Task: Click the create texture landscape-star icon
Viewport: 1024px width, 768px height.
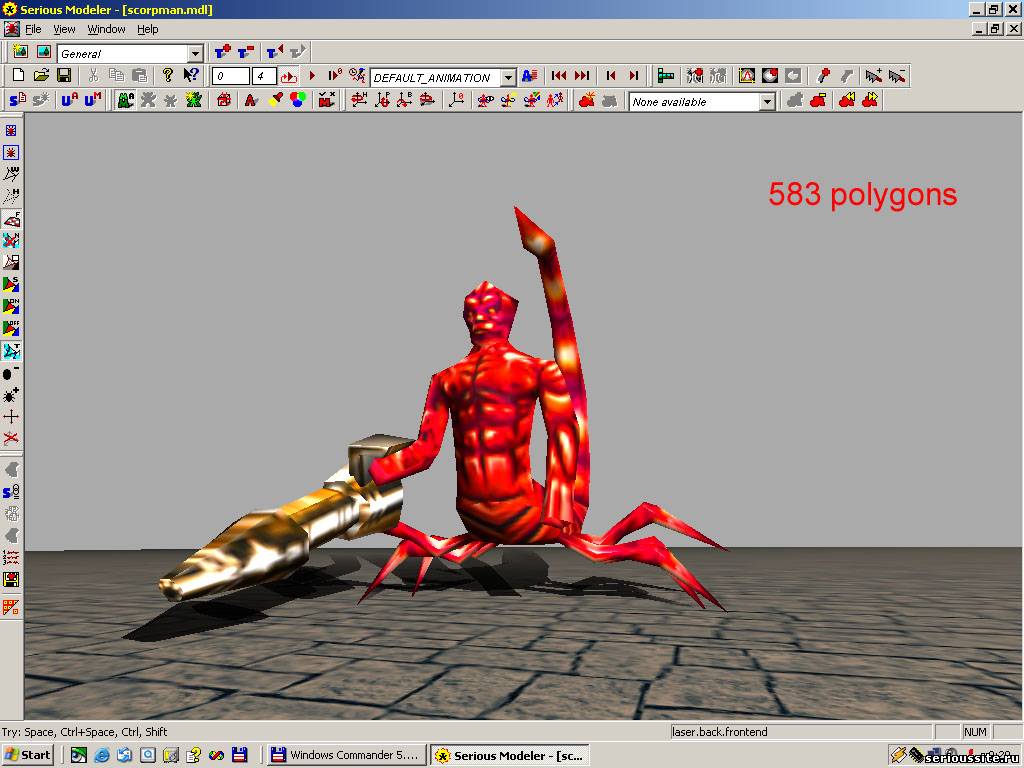Action: 20,52
